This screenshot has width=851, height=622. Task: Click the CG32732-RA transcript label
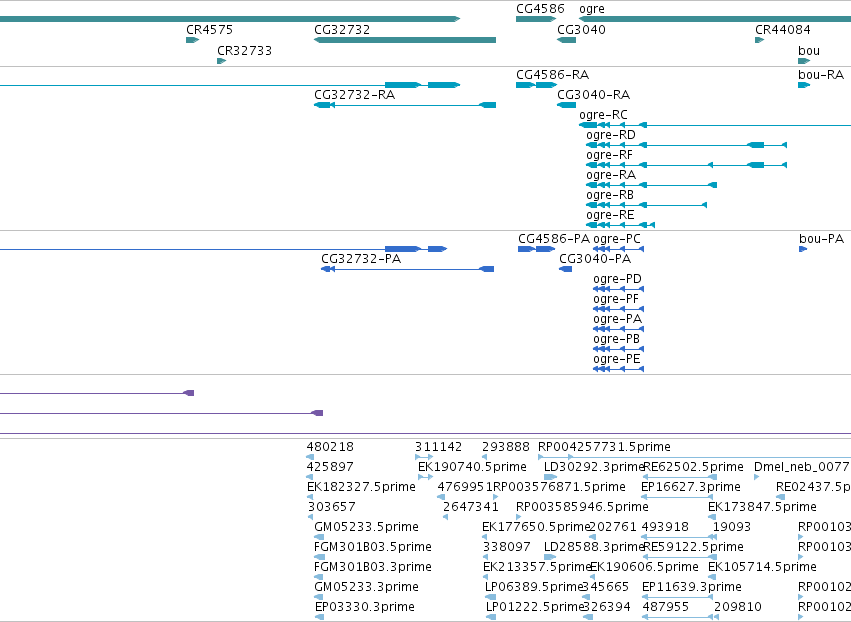[354, 95]
